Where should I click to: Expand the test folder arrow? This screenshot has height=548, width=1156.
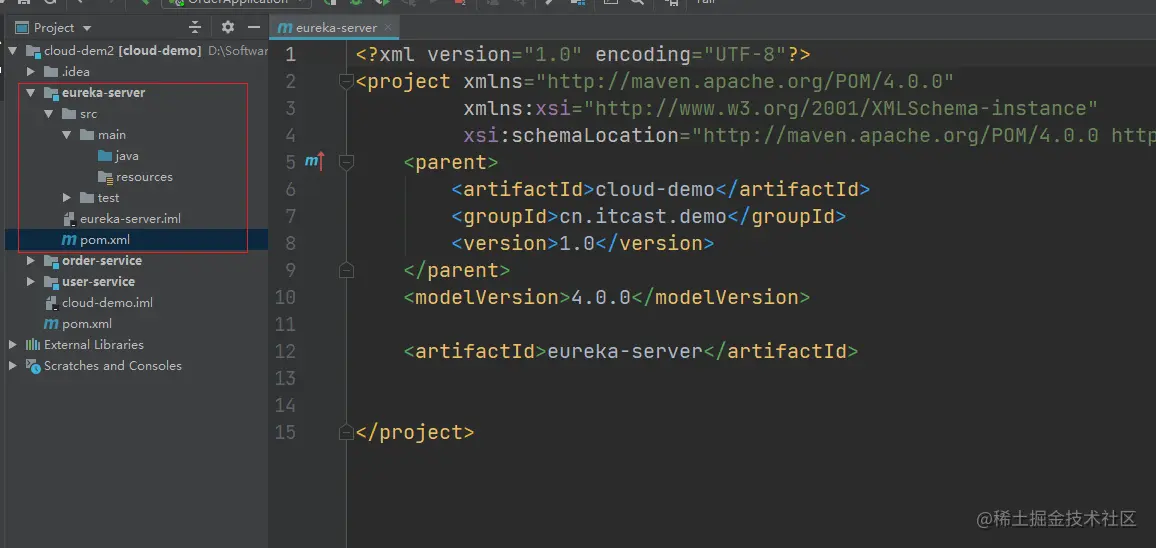(x=66, y=198)
